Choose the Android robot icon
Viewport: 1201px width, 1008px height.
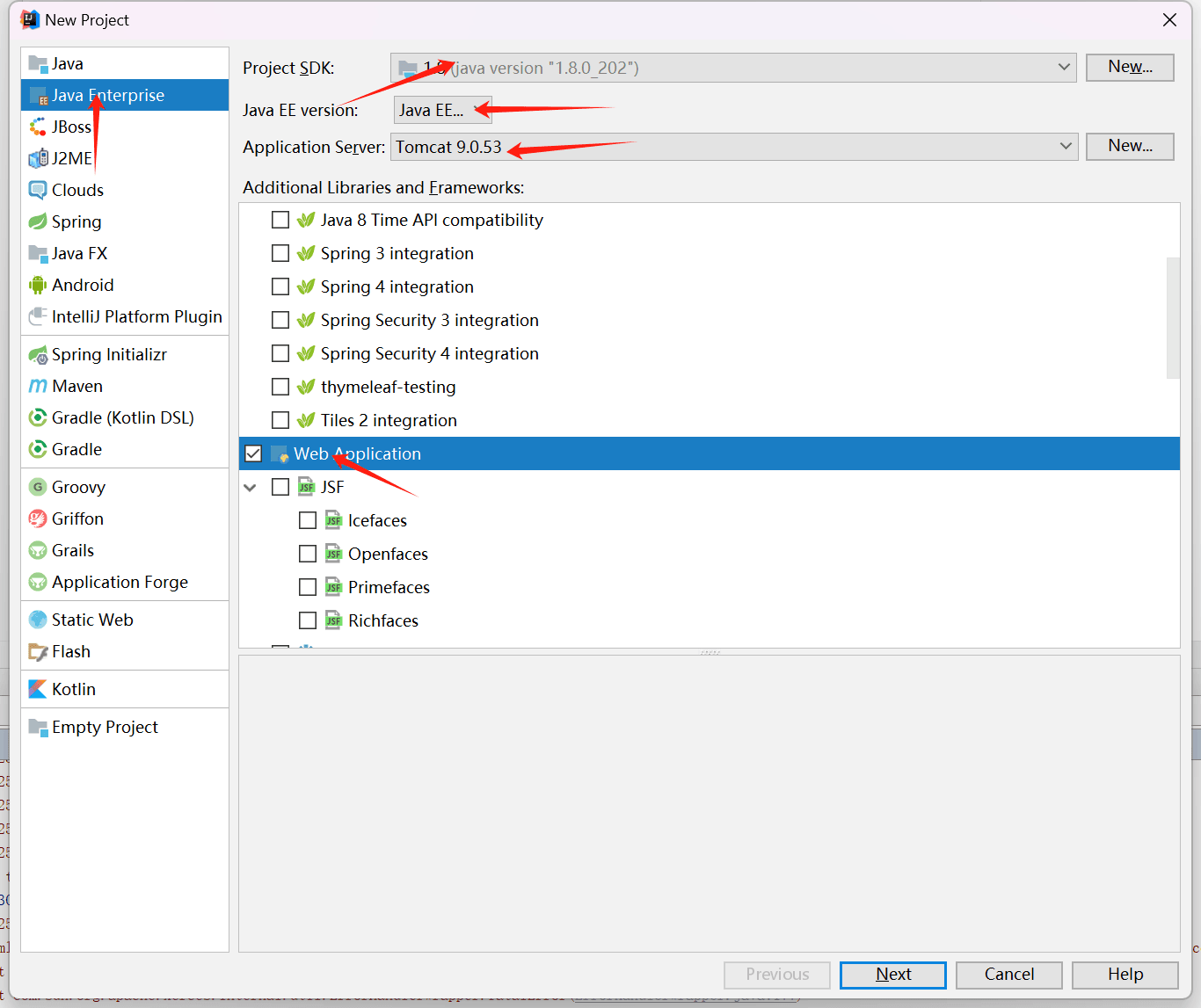point(38,285)
